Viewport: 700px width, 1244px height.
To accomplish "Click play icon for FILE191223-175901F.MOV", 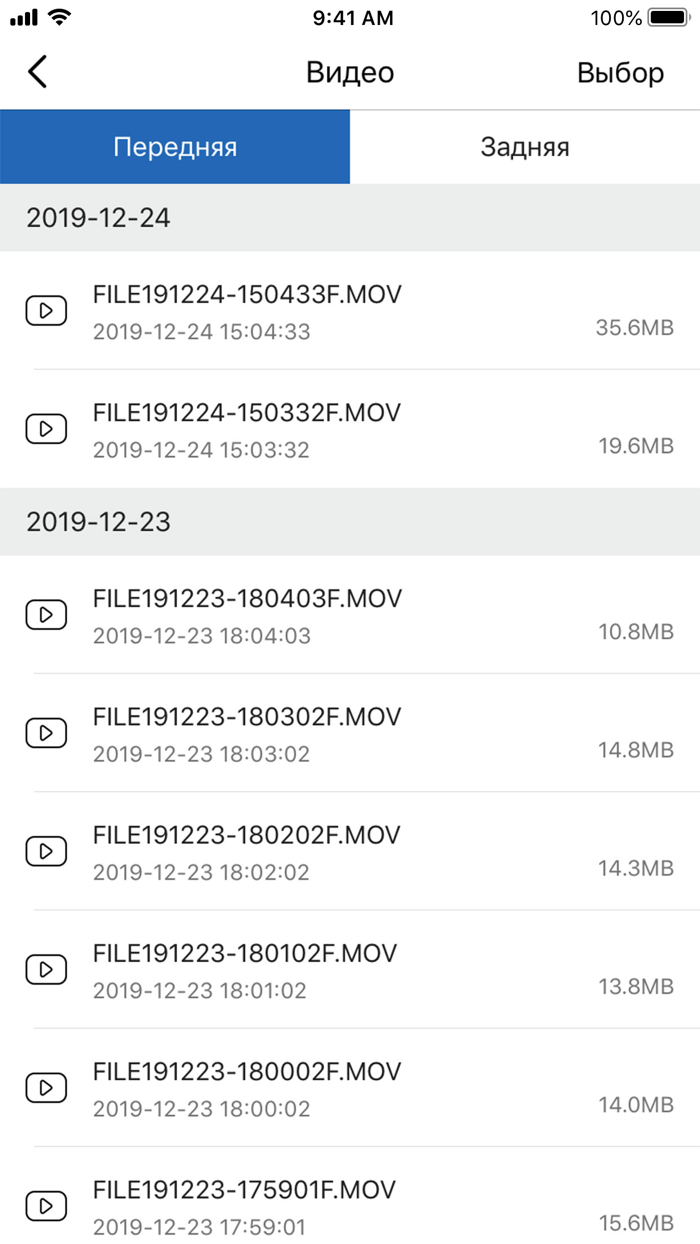I will pos(46,1205).
